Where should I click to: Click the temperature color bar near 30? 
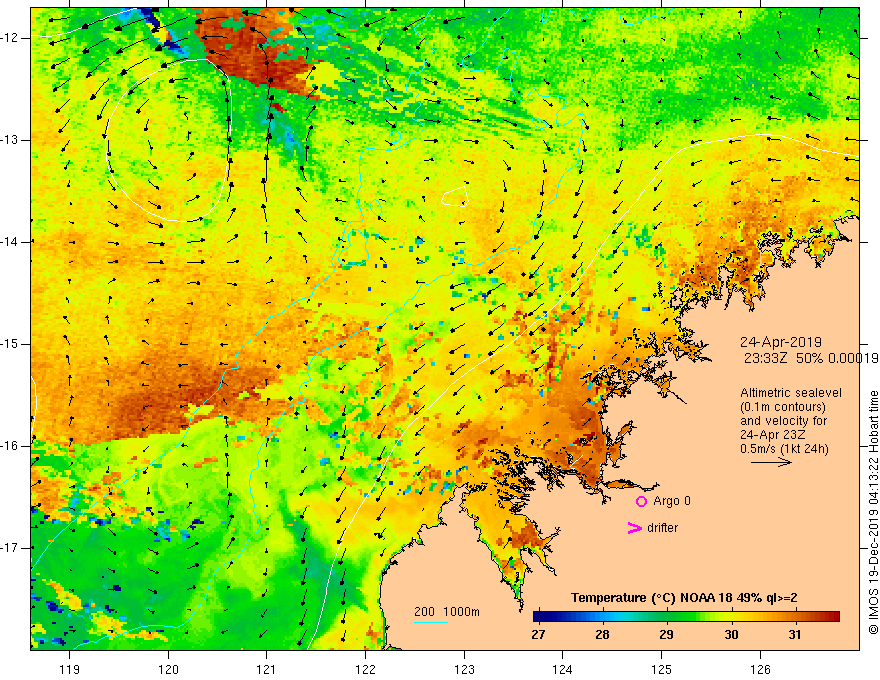click(731, 617)
